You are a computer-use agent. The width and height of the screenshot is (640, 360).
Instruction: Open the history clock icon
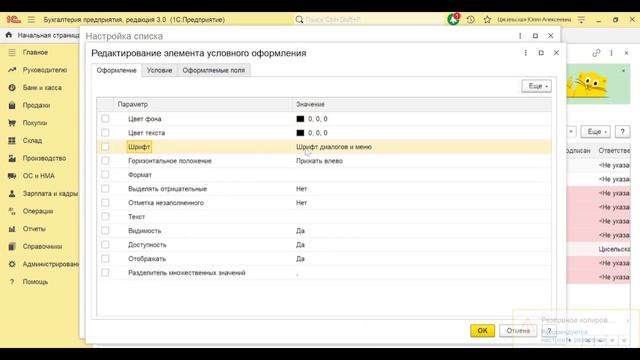(x=471, y=20)
